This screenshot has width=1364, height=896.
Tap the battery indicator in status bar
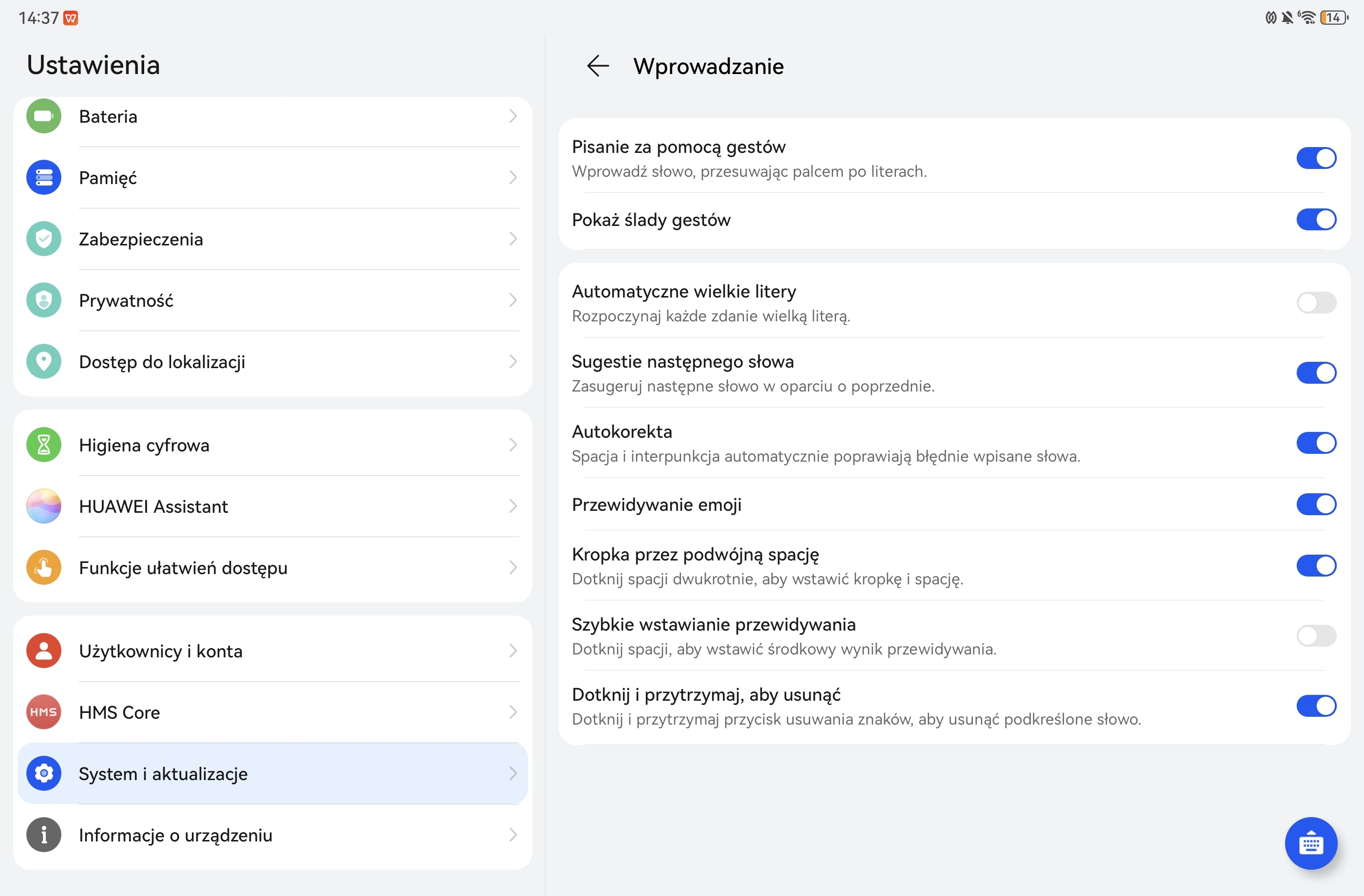point(1334,18)
